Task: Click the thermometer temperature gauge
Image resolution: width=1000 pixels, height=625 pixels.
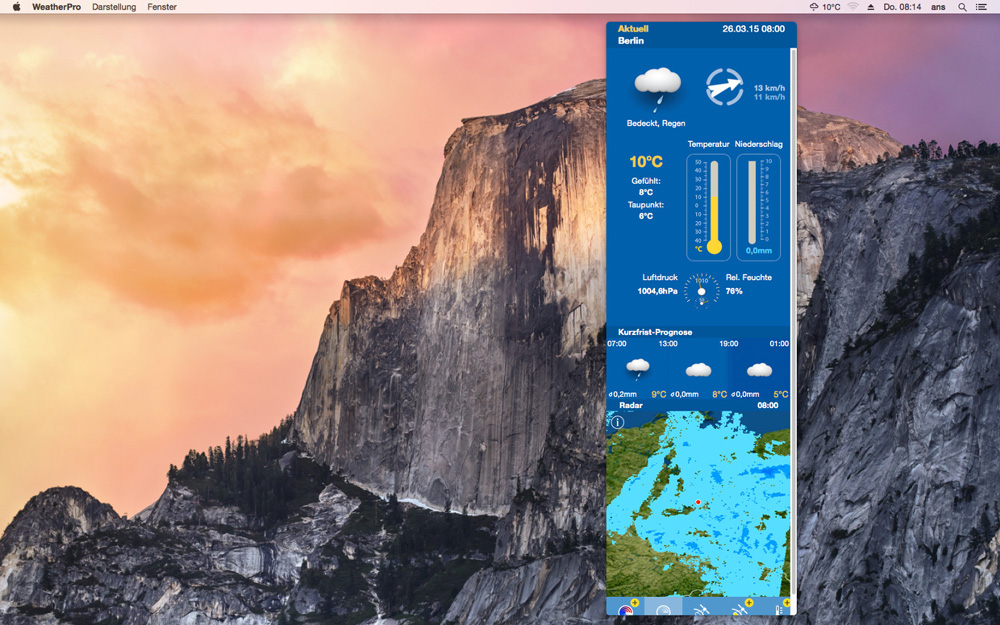Action: coord(709,207)
